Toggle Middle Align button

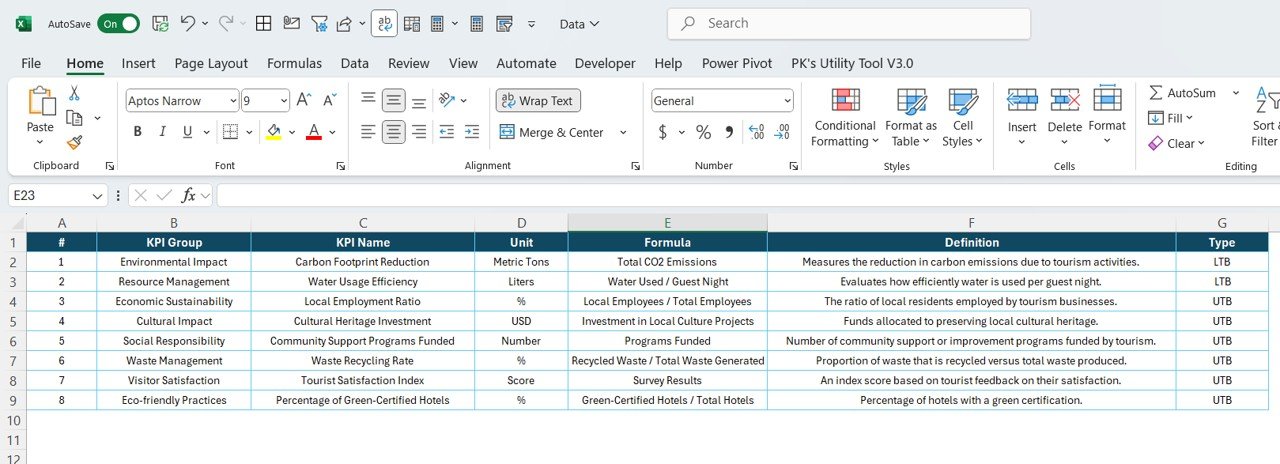(394, 100)
